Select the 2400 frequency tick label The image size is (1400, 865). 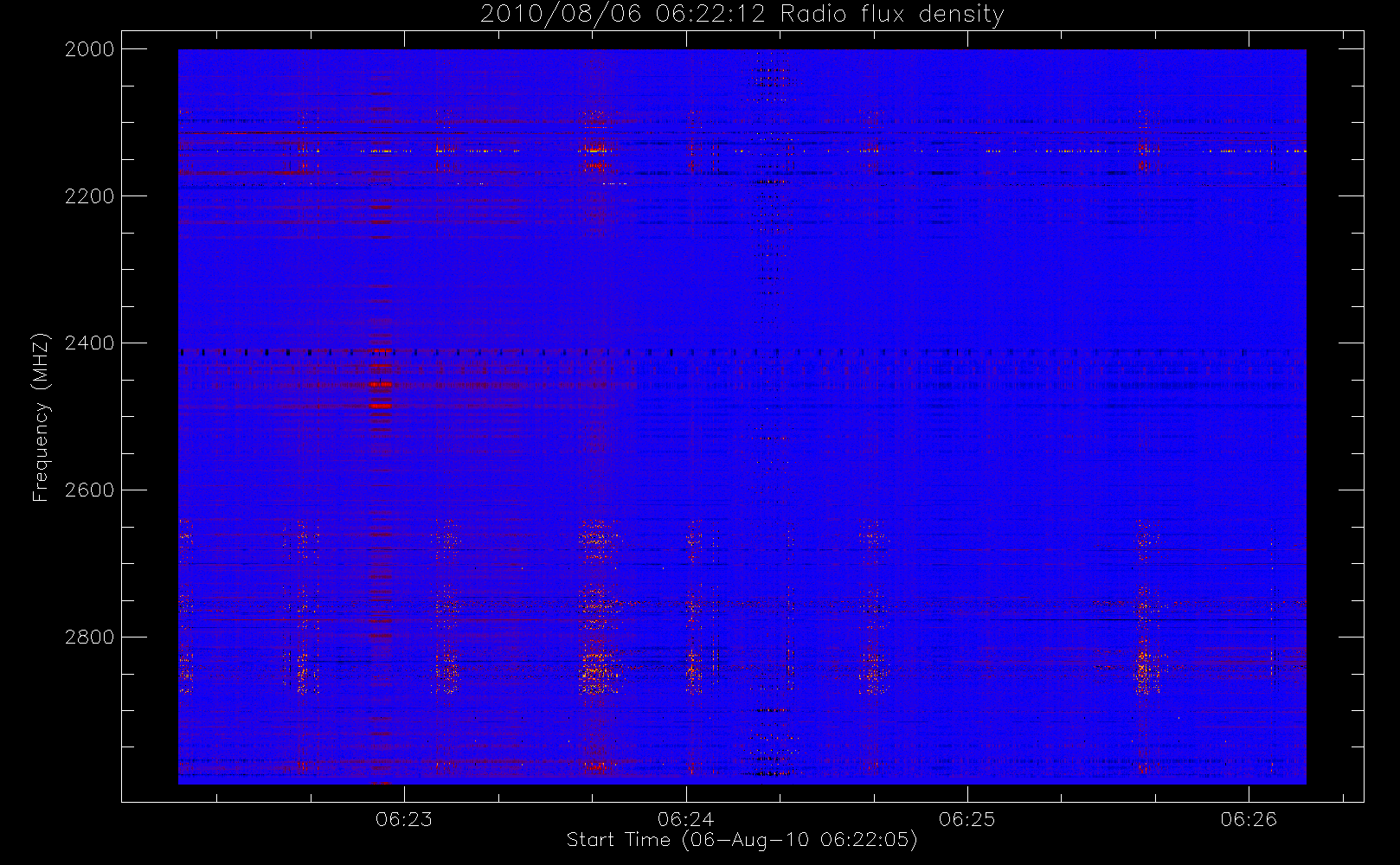(x=90, y=343)
